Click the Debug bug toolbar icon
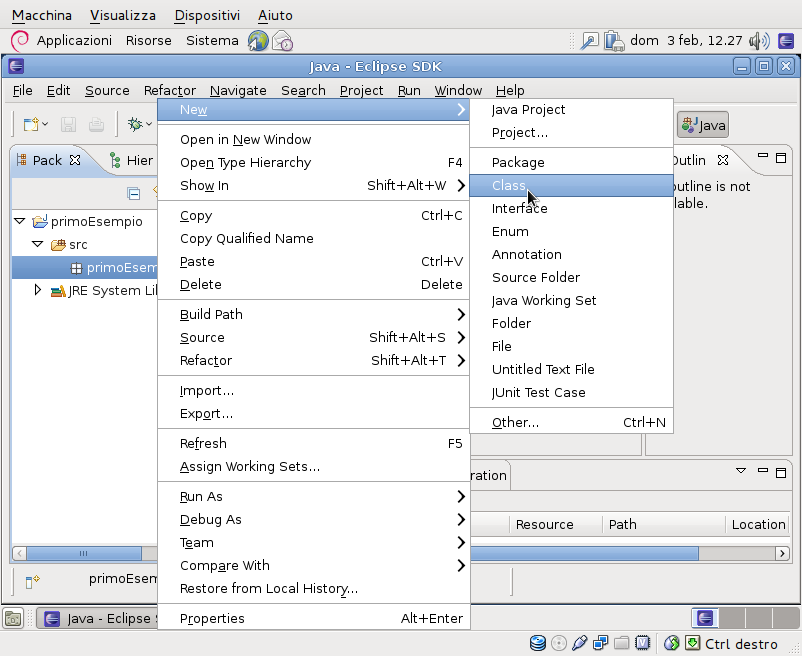This screenshot has height=656, width=802. pyautogui.click(x=135, y=124)
